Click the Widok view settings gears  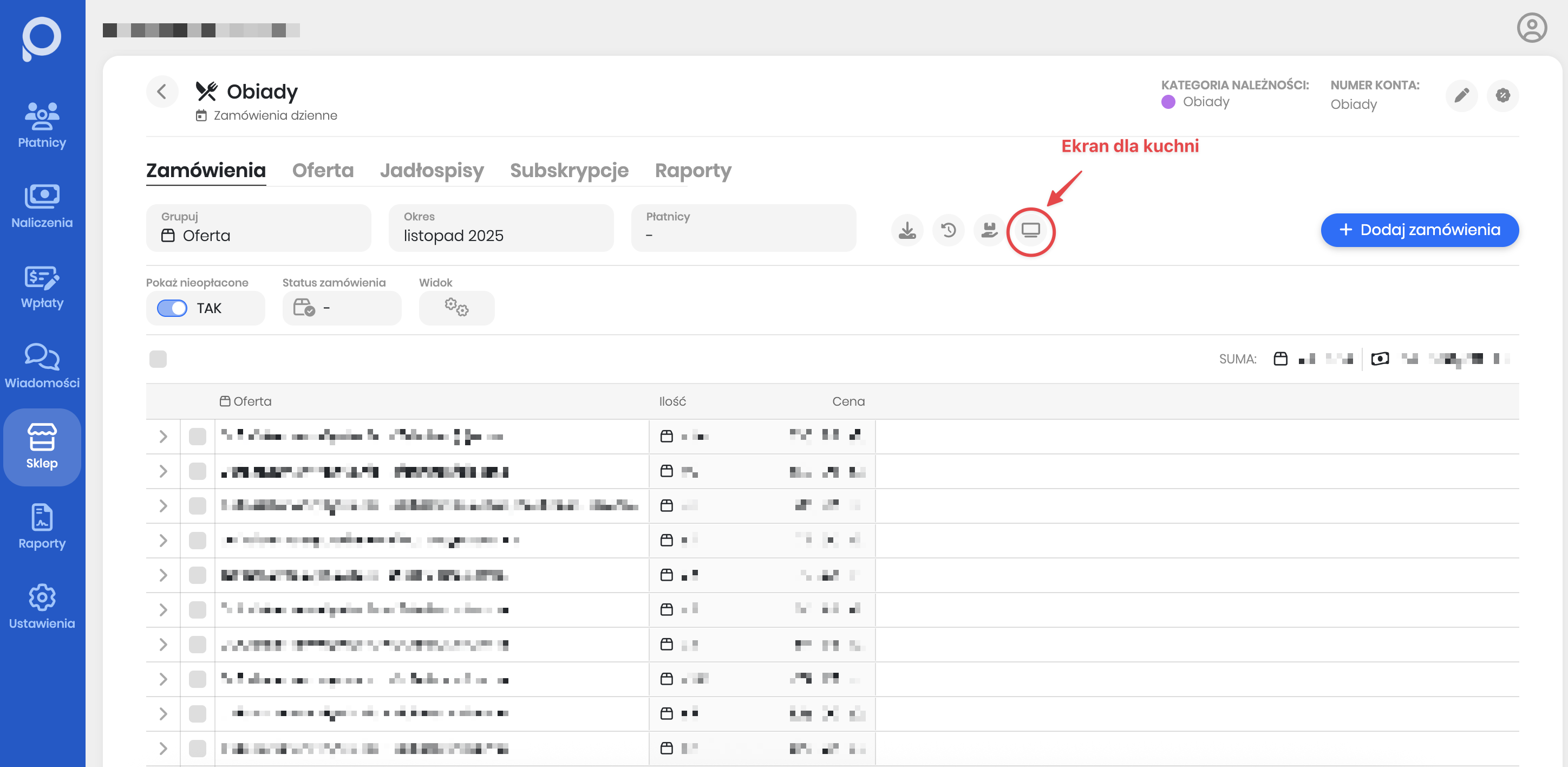pos(456,308)
